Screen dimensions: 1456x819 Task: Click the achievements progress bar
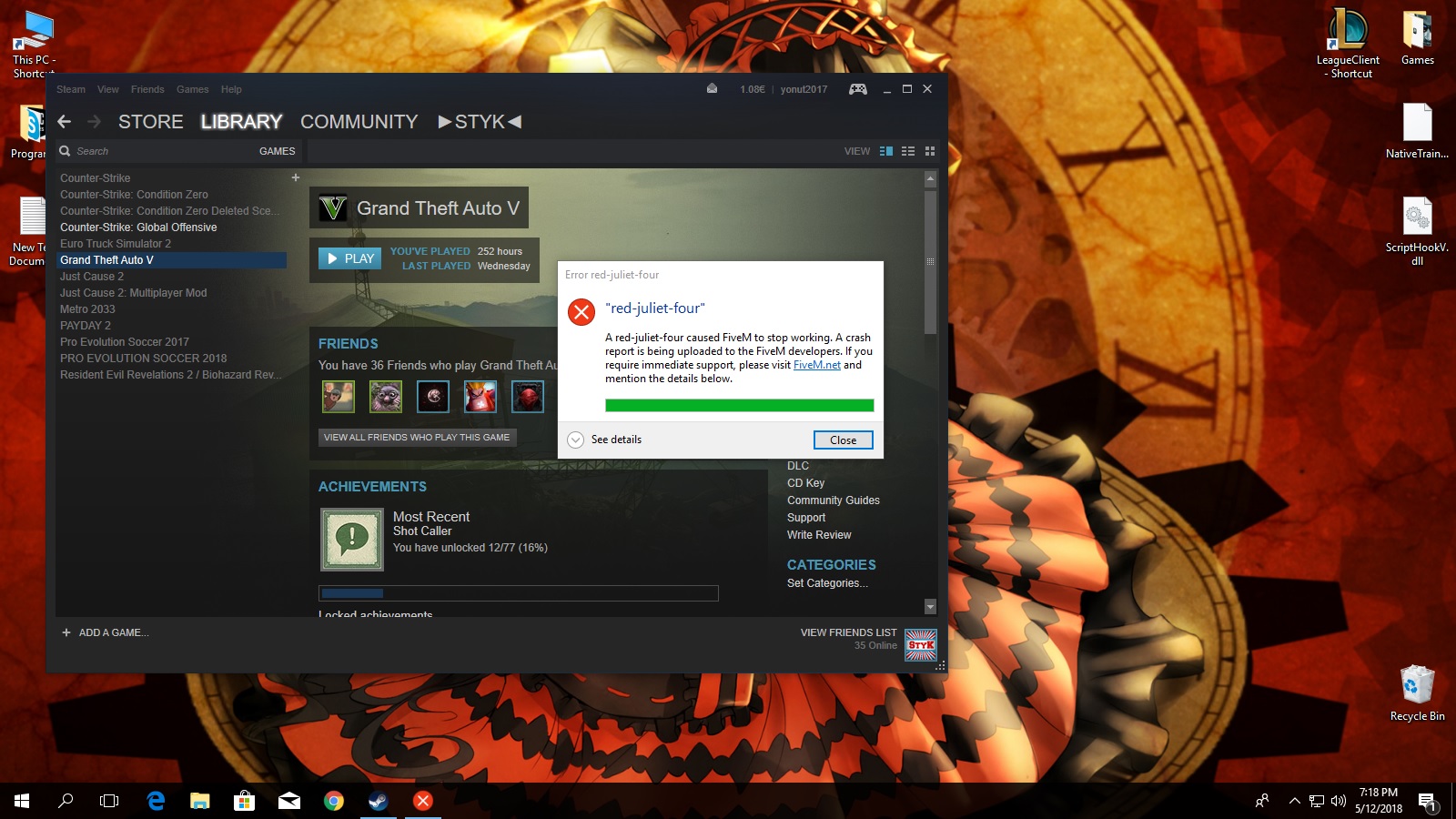pos(518,593)
